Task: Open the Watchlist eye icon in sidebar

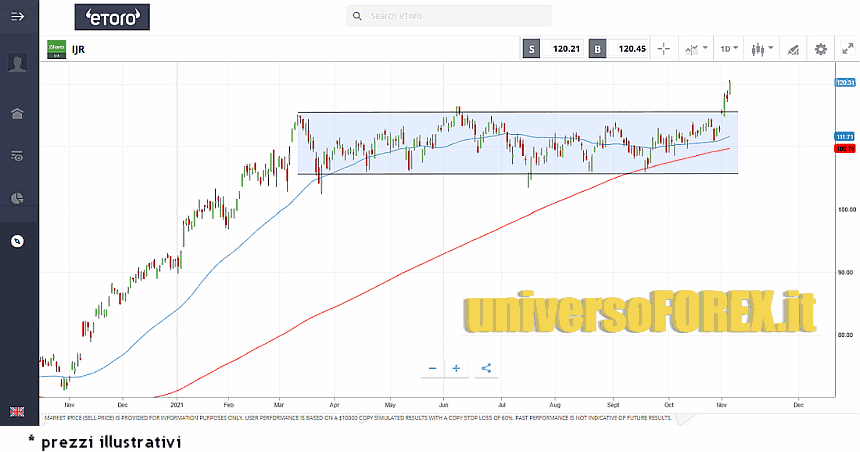Action: pos(17,155)
